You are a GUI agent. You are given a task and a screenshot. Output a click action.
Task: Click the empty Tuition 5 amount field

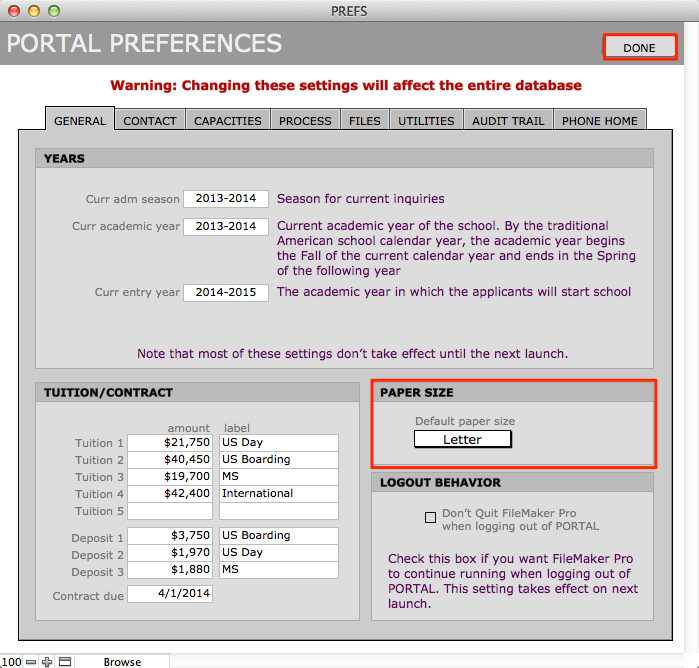coord(170,511)
